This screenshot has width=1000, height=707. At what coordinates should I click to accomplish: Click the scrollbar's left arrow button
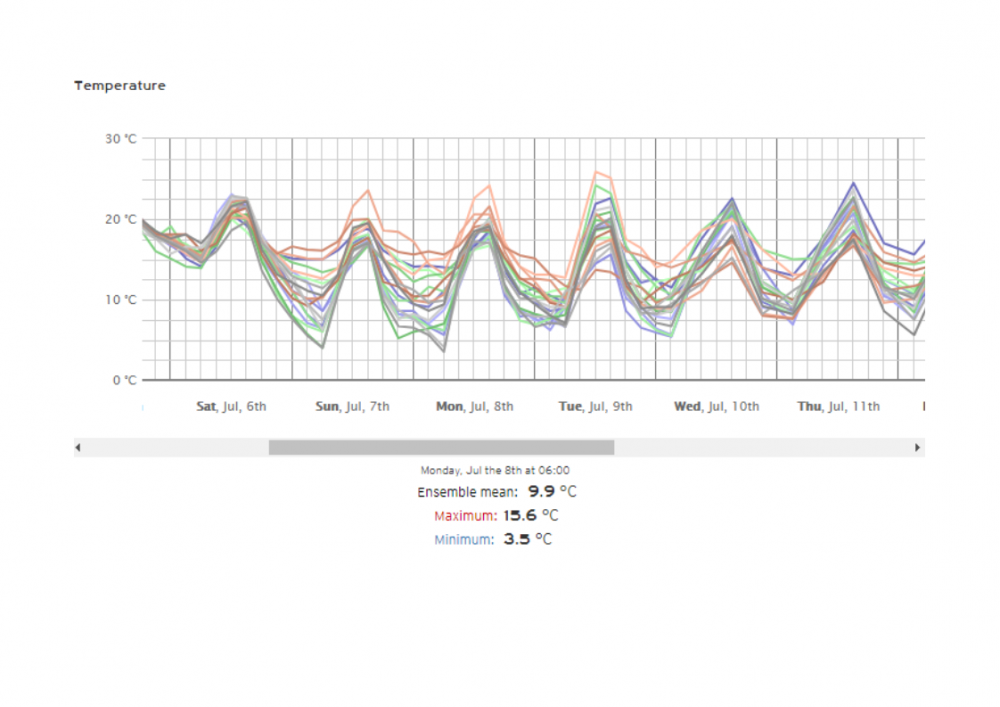pos(79,447)
